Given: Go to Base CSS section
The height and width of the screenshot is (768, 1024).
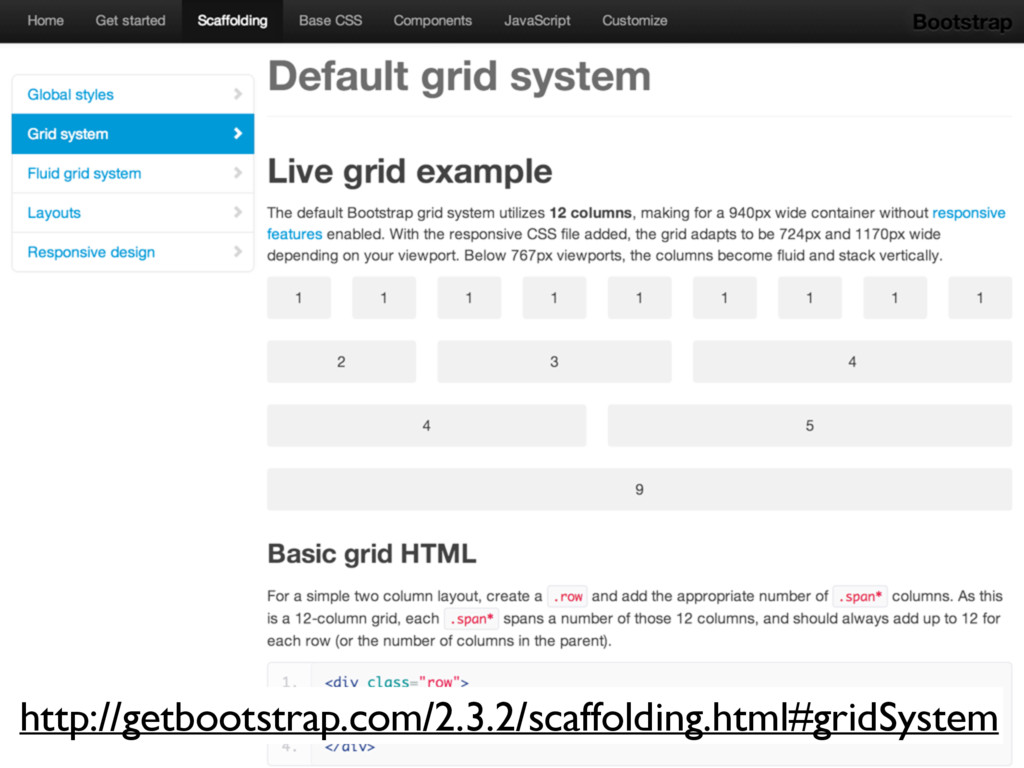Looking at the screenshot, I should (x=330, y=21).
